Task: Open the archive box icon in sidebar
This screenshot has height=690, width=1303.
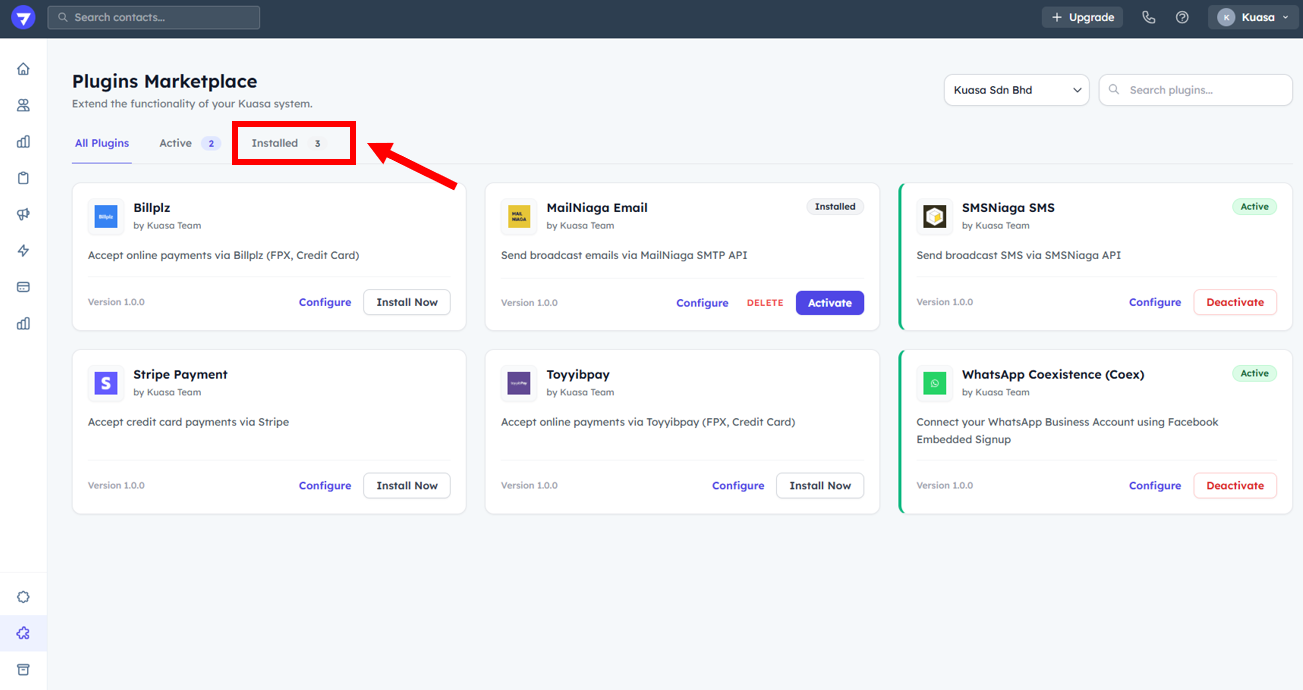Action: [x=23, y=669]
